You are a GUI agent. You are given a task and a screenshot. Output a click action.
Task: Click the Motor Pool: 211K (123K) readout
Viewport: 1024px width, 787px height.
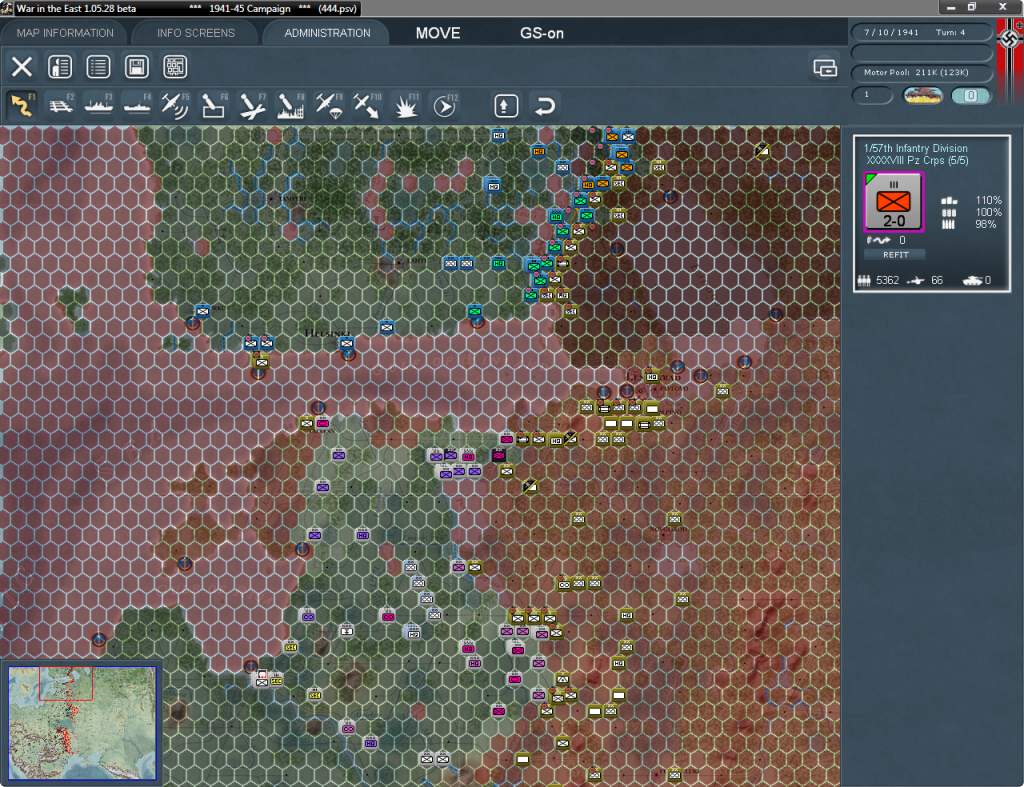pos(921,72)
